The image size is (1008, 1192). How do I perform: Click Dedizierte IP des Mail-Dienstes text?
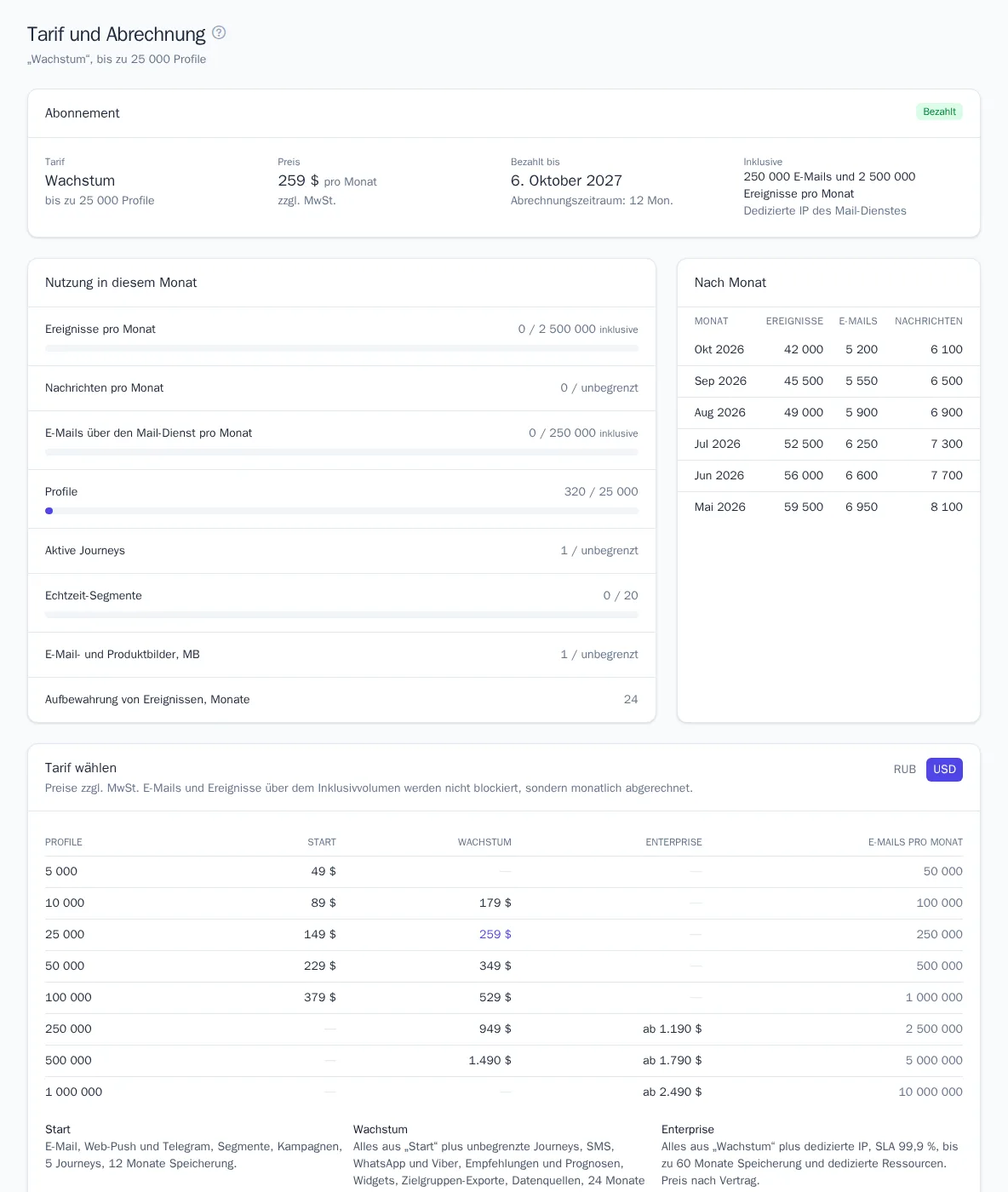tap(825, 211)
